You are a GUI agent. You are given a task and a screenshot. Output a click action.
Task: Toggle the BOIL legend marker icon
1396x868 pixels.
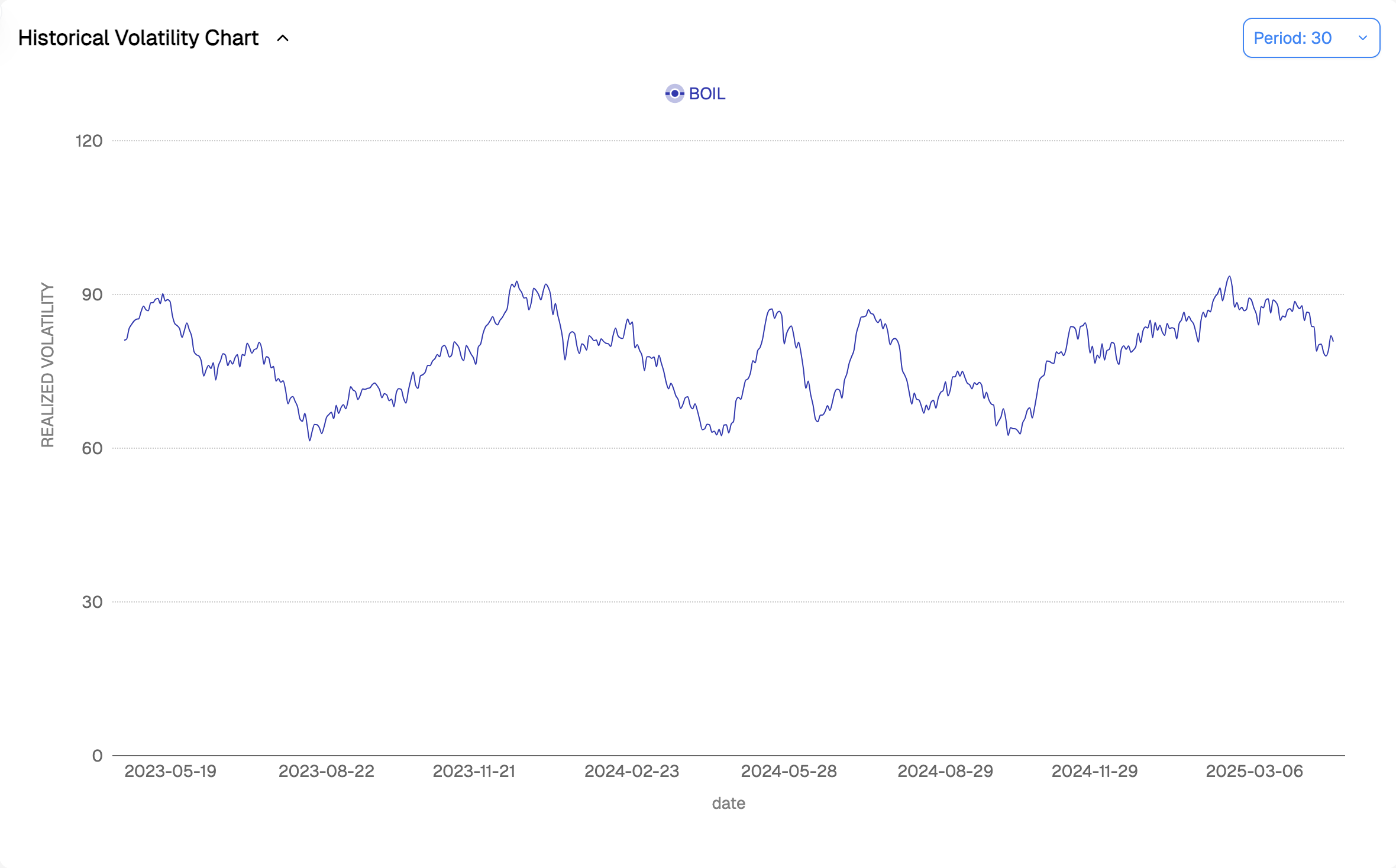pos(674,93)
